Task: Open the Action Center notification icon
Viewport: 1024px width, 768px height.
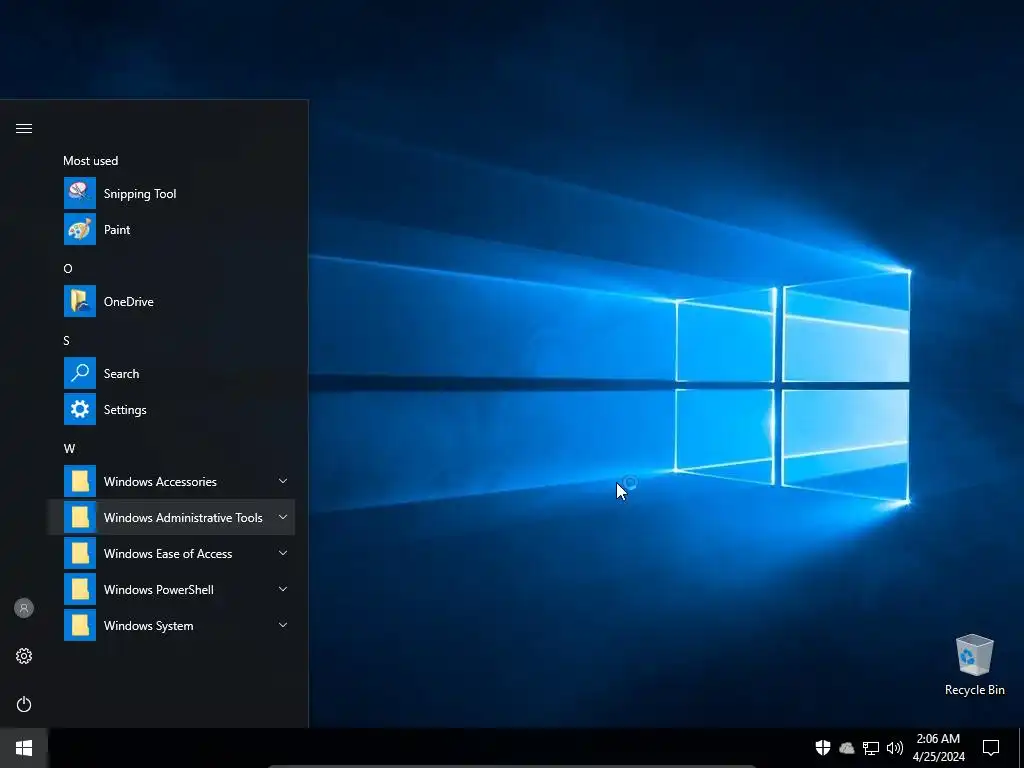Action: (x=991, y=747)
